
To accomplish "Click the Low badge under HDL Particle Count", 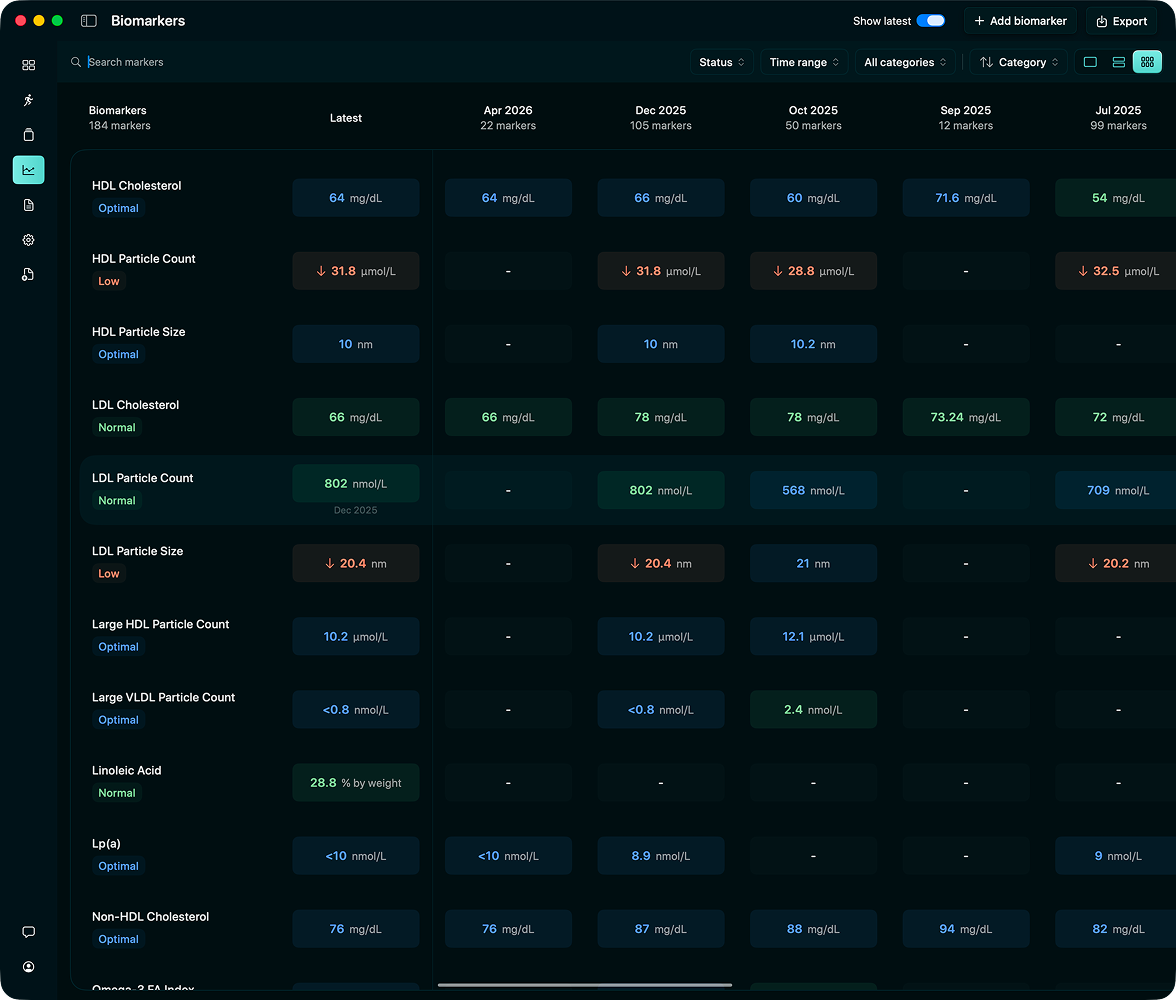I will point(109,281).
